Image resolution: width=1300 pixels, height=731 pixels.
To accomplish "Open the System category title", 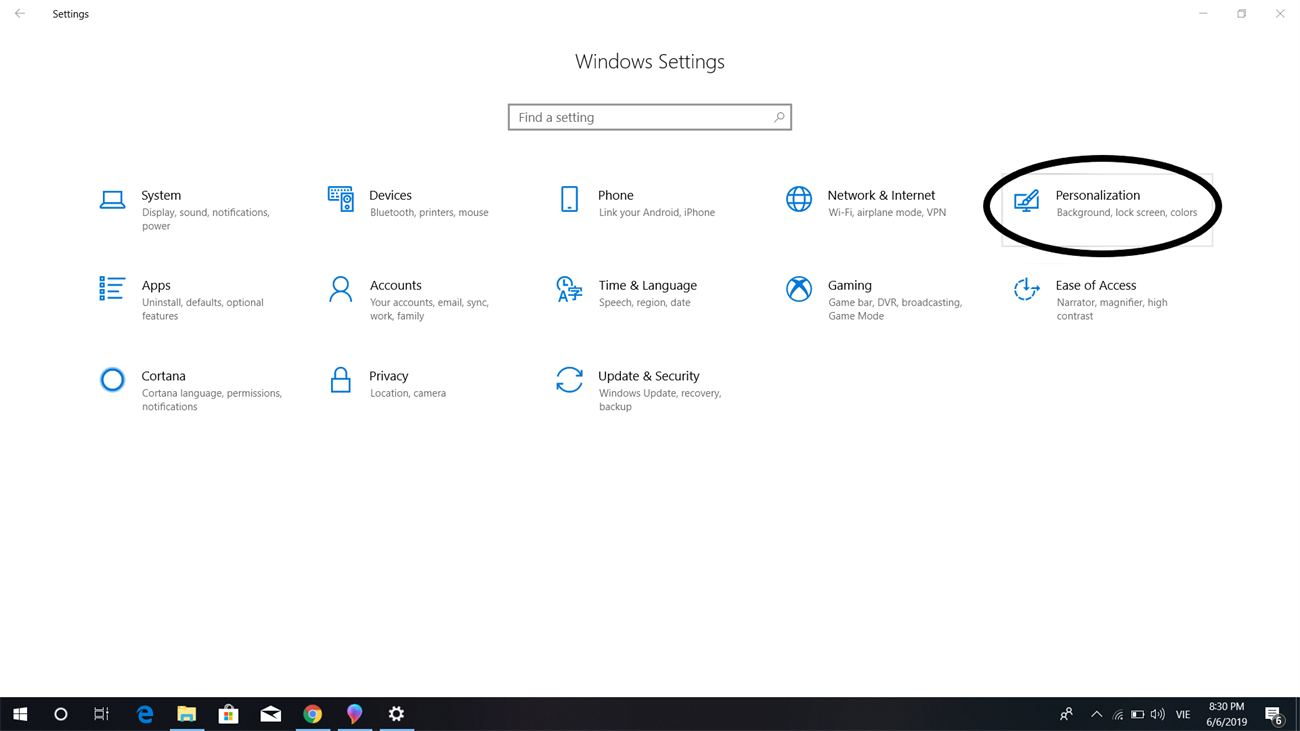I will tap(161, 195).
